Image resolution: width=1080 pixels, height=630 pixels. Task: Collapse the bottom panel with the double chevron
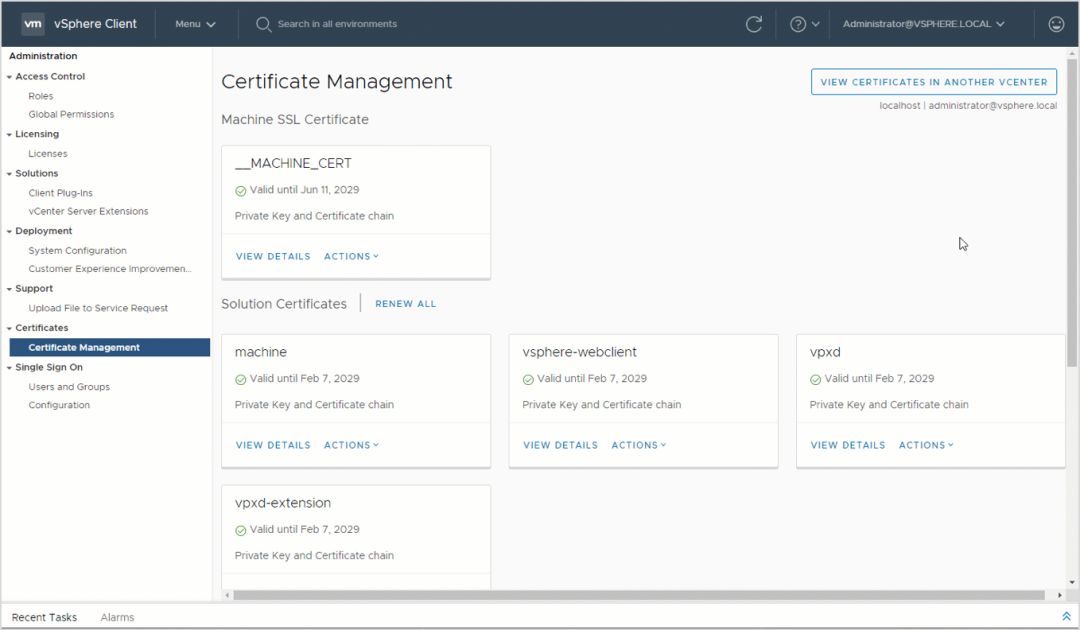click(1065, 616)
